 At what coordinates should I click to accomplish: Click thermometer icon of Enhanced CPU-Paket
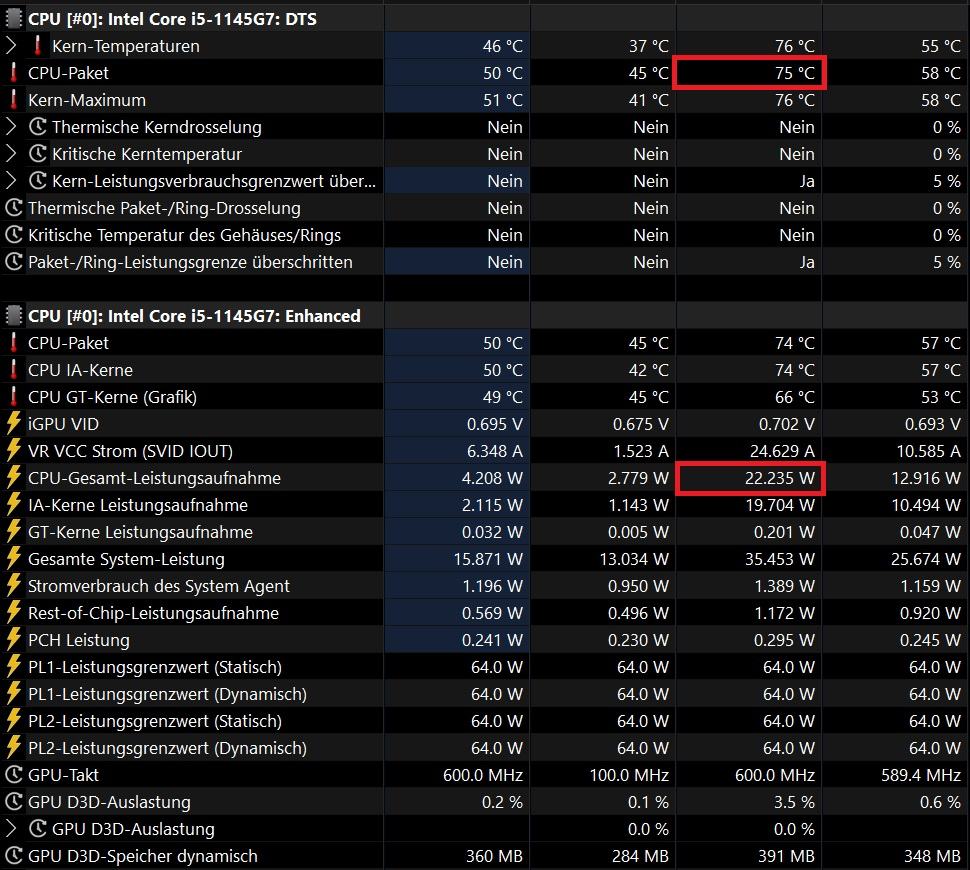click(14, 343)
